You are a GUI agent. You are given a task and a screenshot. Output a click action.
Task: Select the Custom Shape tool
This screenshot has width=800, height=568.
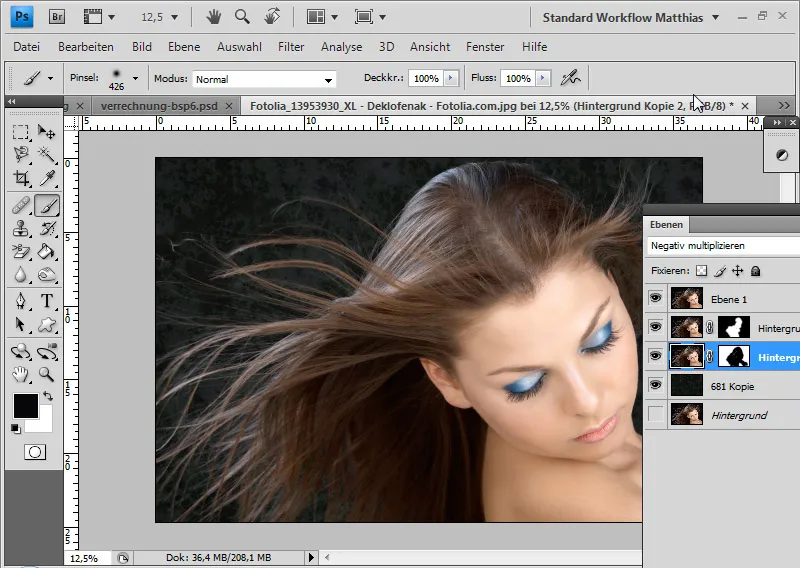(46, 325)
